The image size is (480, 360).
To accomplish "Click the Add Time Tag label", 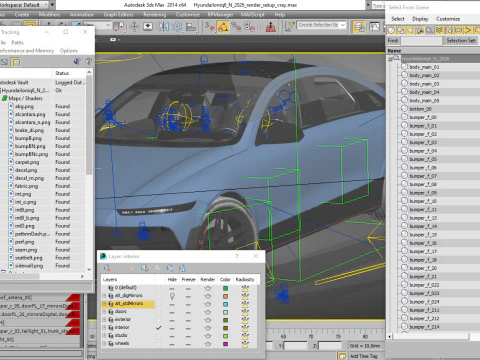I will pyautogui.click(x=364, y=356).
